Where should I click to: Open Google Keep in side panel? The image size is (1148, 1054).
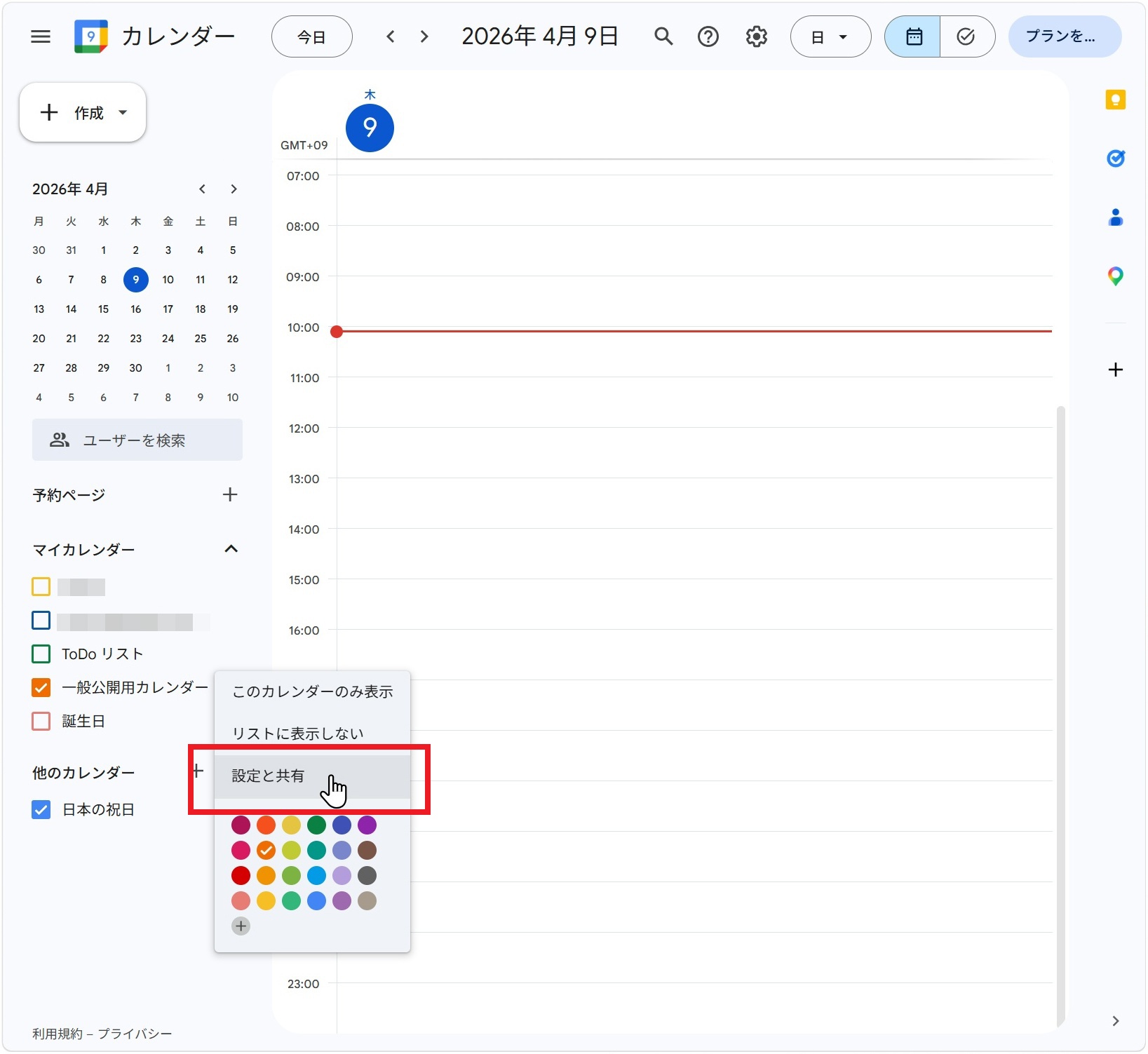tap(1115, 100)
